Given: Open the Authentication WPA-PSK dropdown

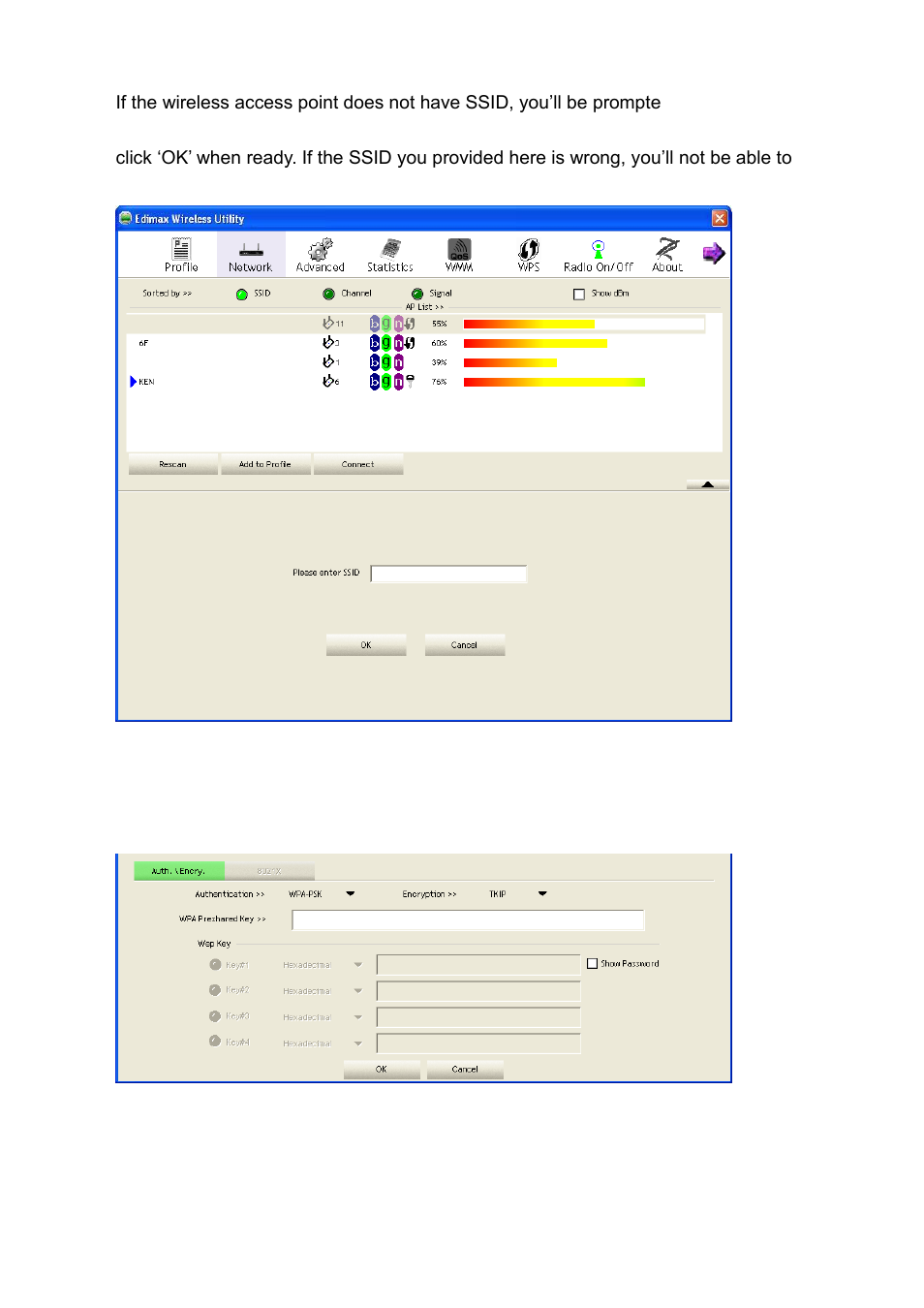Looking at the screenshot, I should [351, 893].
